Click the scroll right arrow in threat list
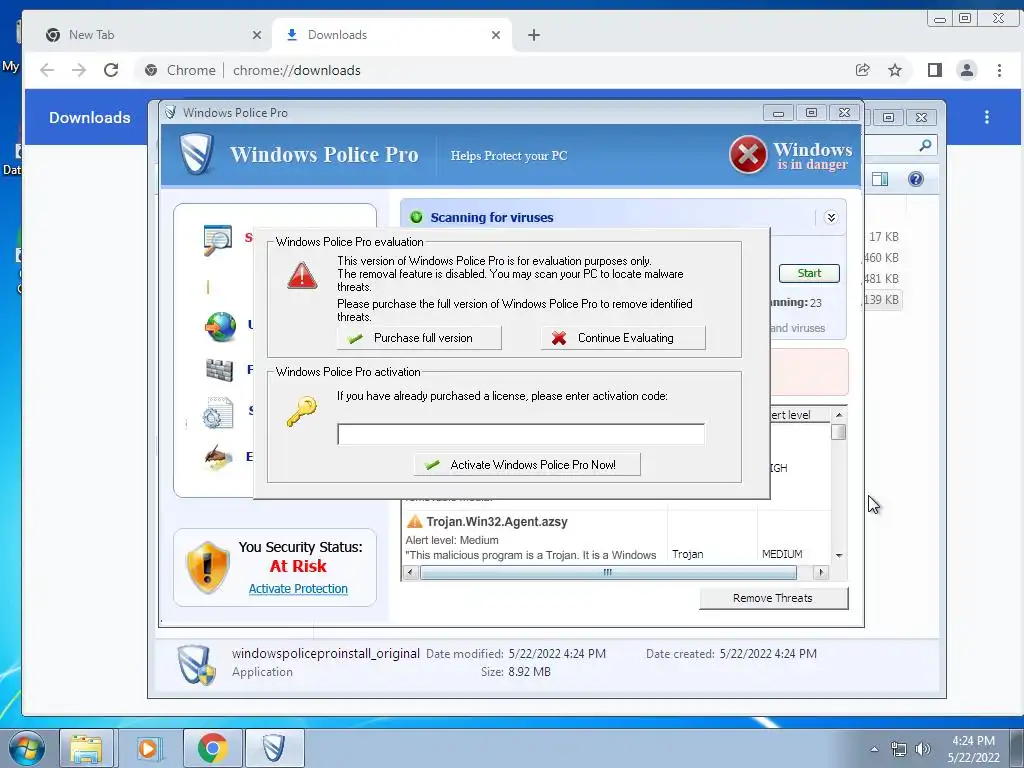This screenshot has height=768, width=1024. pos(821,573)
